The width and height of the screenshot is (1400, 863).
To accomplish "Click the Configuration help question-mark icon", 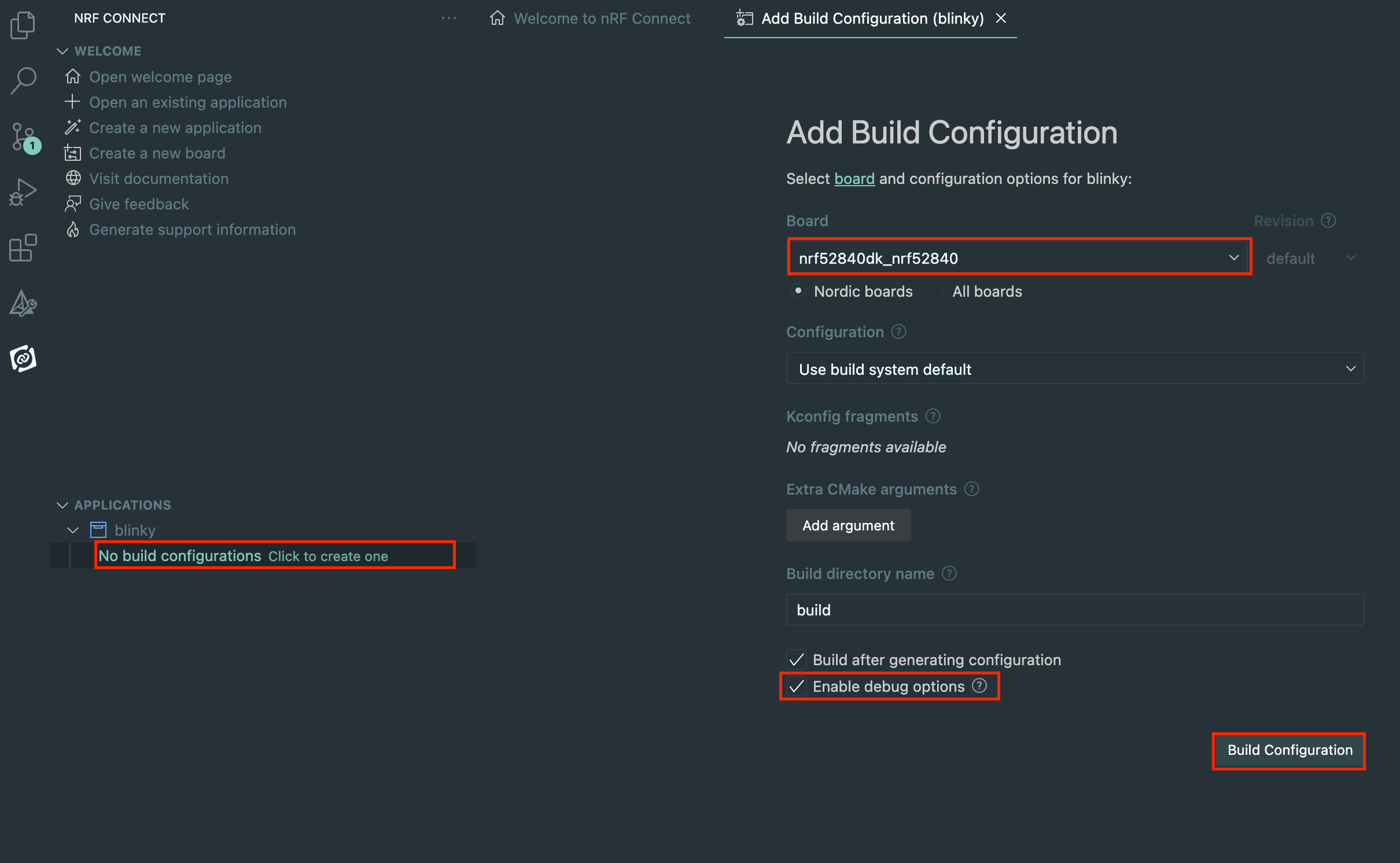I will (x=898, y=332).
